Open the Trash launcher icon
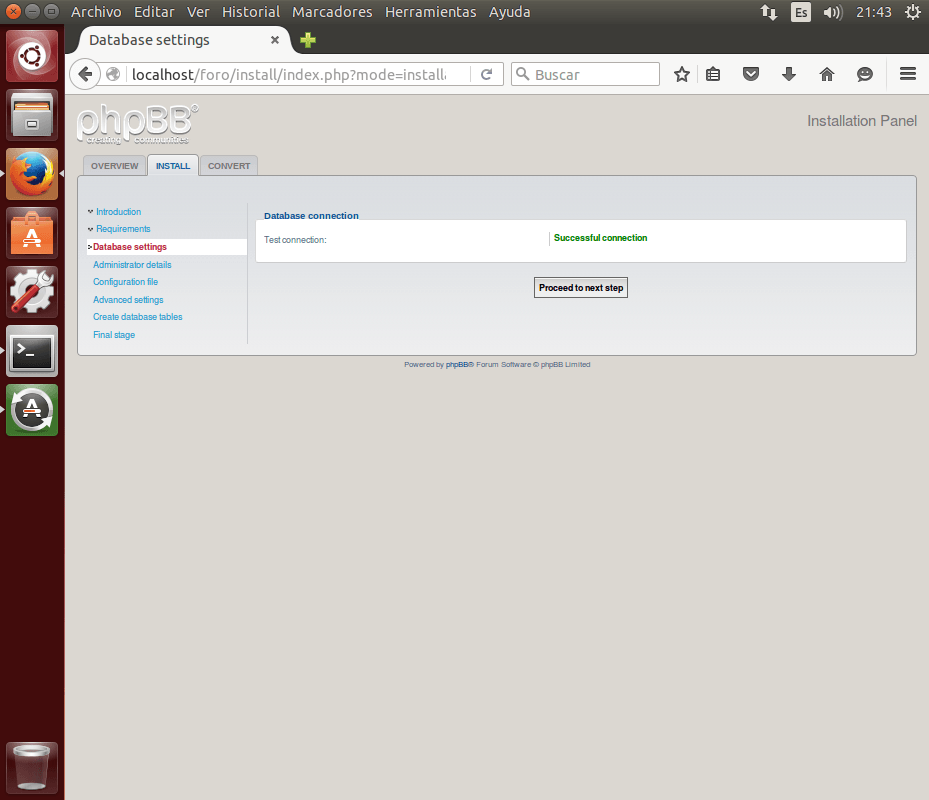 [x=32, y=768]
